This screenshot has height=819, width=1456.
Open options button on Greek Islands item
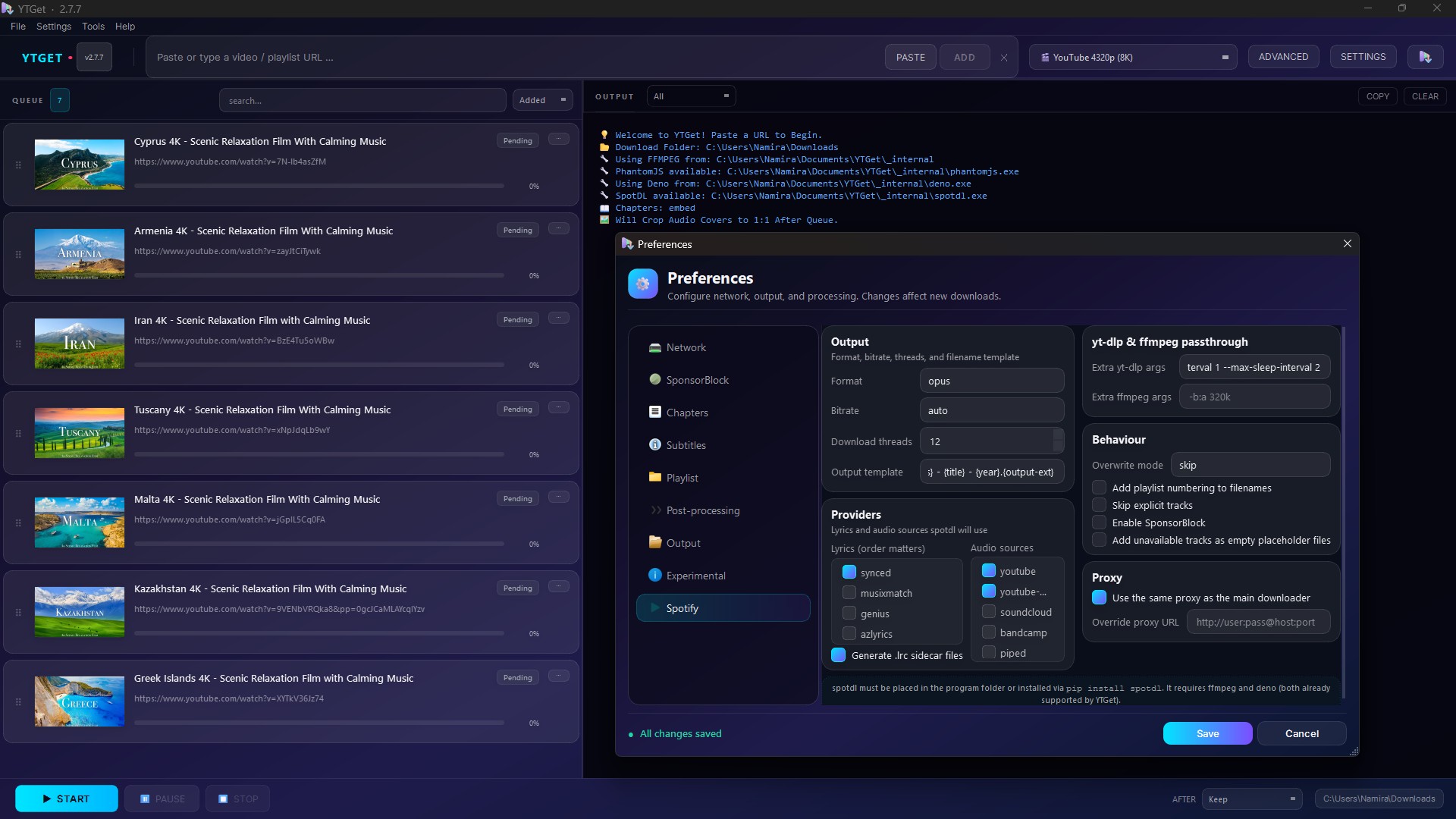pyautogui.click(x=559, y=676)
